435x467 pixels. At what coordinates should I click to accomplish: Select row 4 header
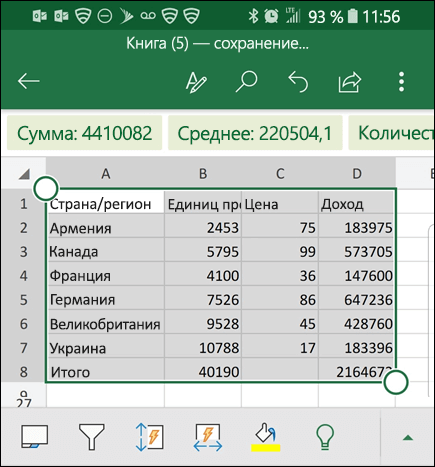click(x=23, y=276)
